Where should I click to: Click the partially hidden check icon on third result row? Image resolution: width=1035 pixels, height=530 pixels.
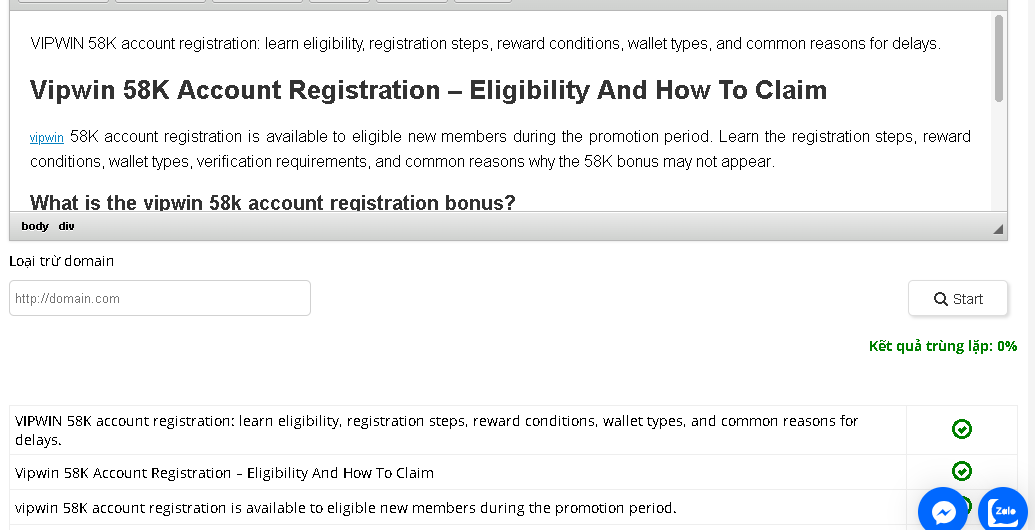click(966, 505)
